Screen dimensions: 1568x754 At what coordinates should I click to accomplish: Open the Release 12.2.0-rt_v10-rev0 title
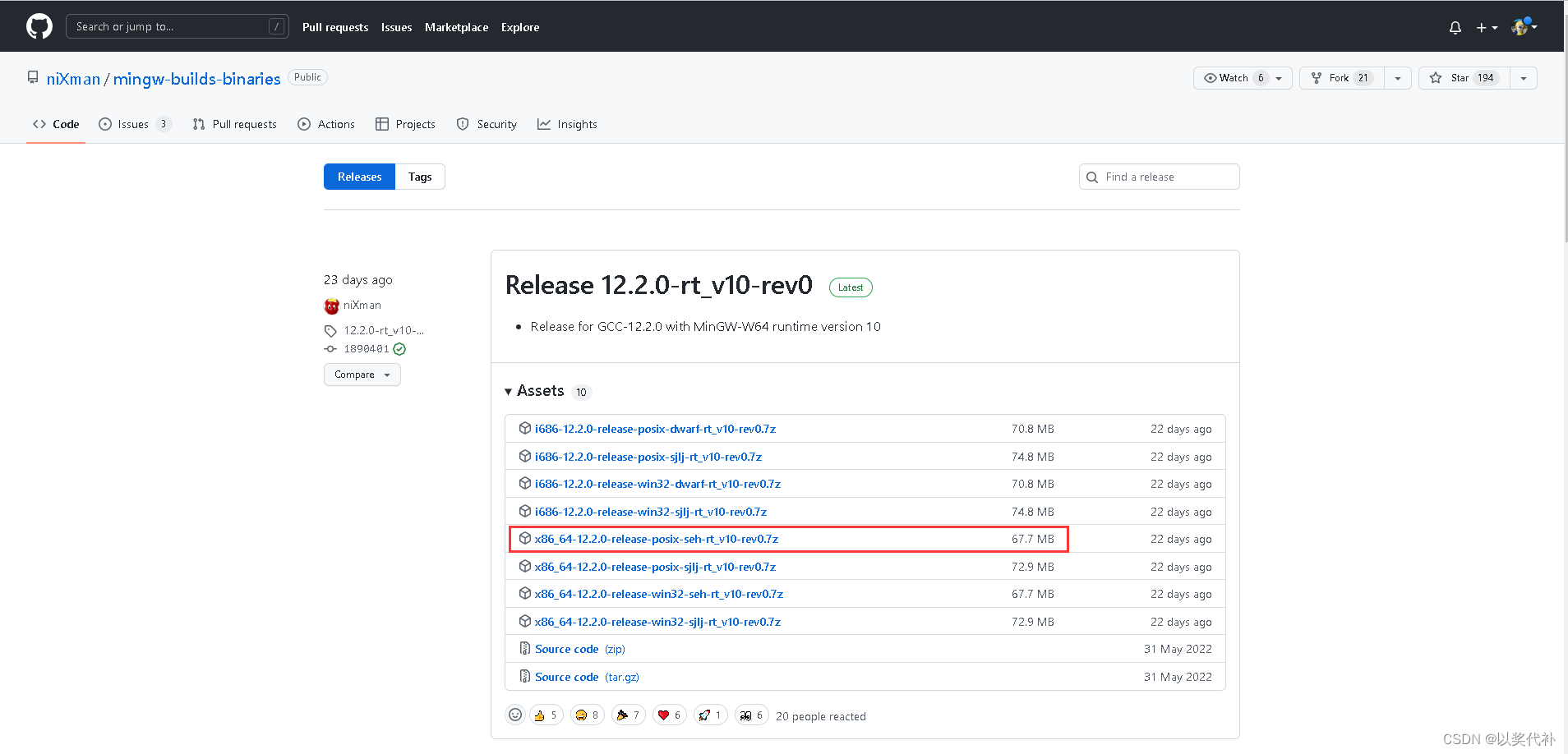point(658,285)
